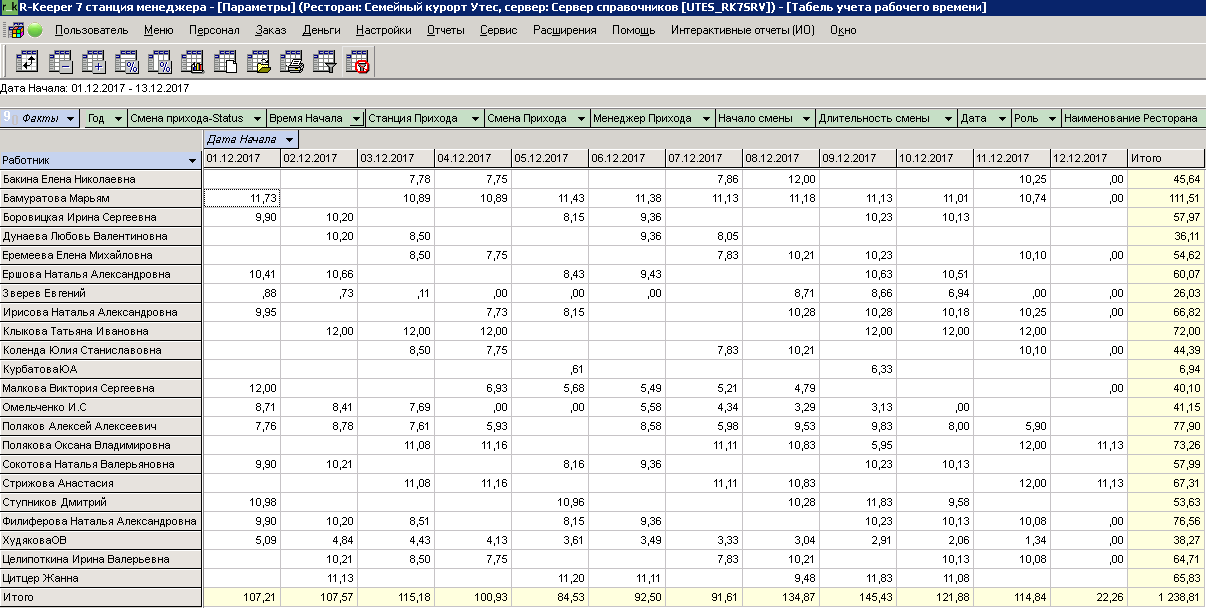Open the Интерактивные отчеты (ИО) menu
The width and height of the screenshot is (1206, 608).
tap(742, 30)
